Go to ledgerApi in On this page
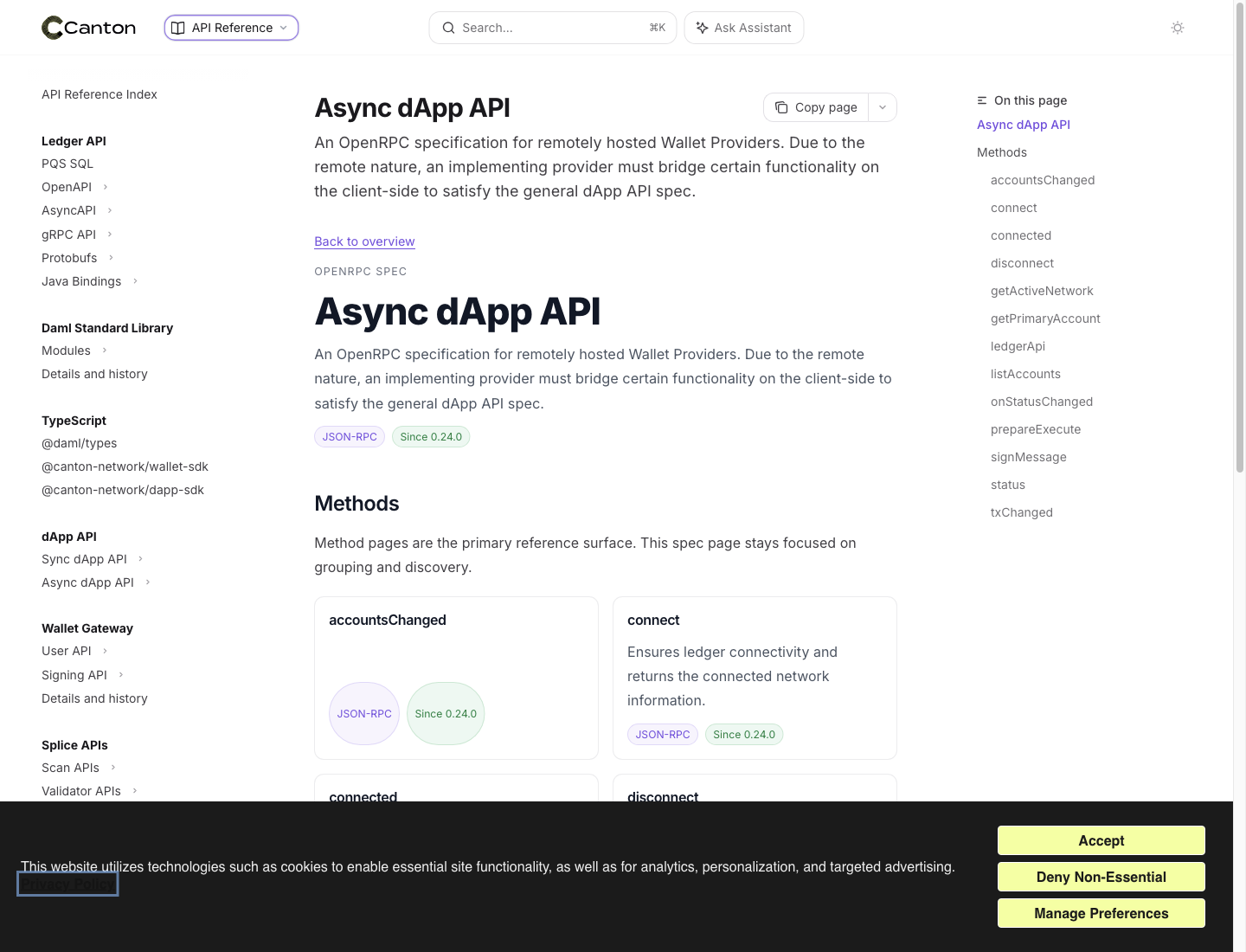The image size is (1246, 952). point(1018,346)
